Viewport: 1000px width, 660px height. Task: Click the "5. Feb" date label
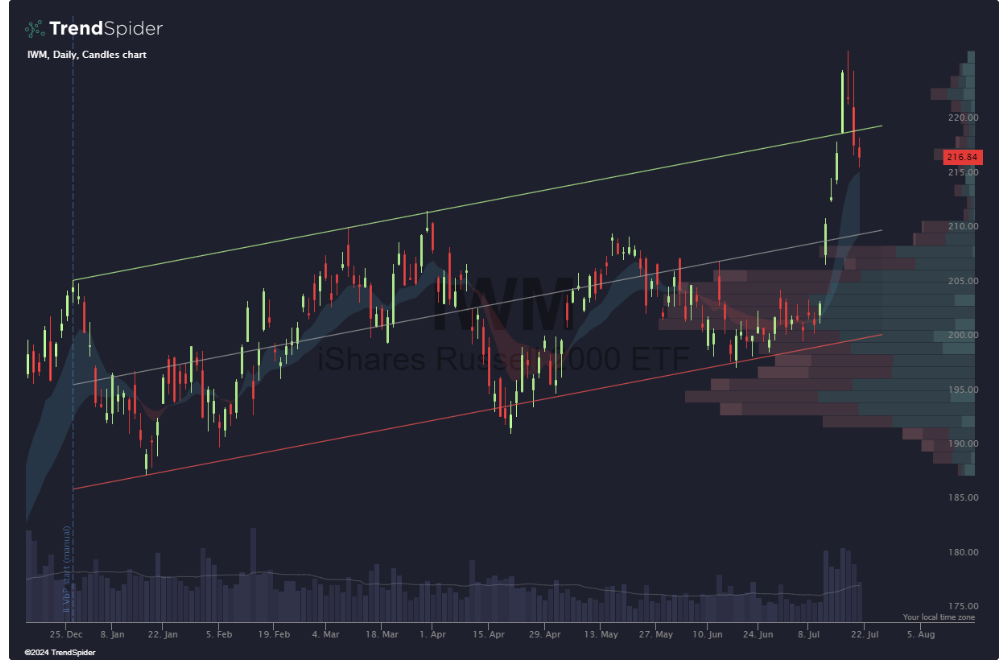tap(219, 634)
